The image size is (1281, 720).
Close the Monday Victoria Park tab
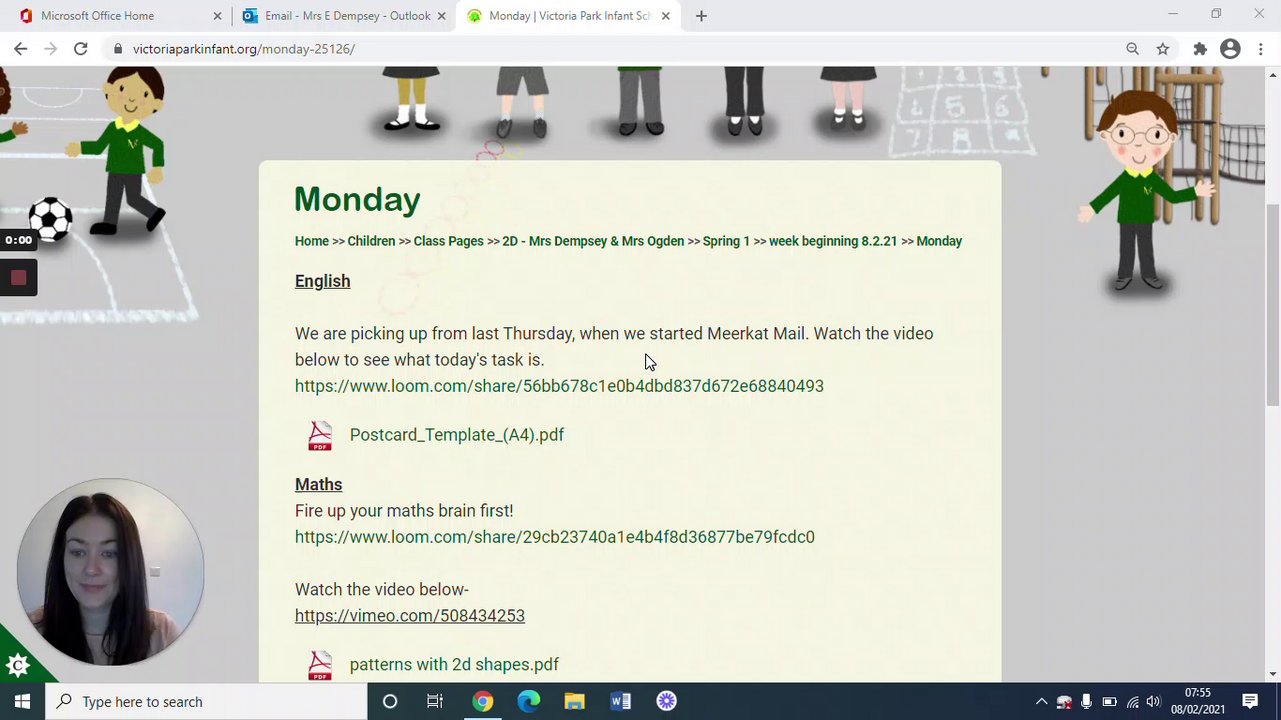(x=665, y=16)
